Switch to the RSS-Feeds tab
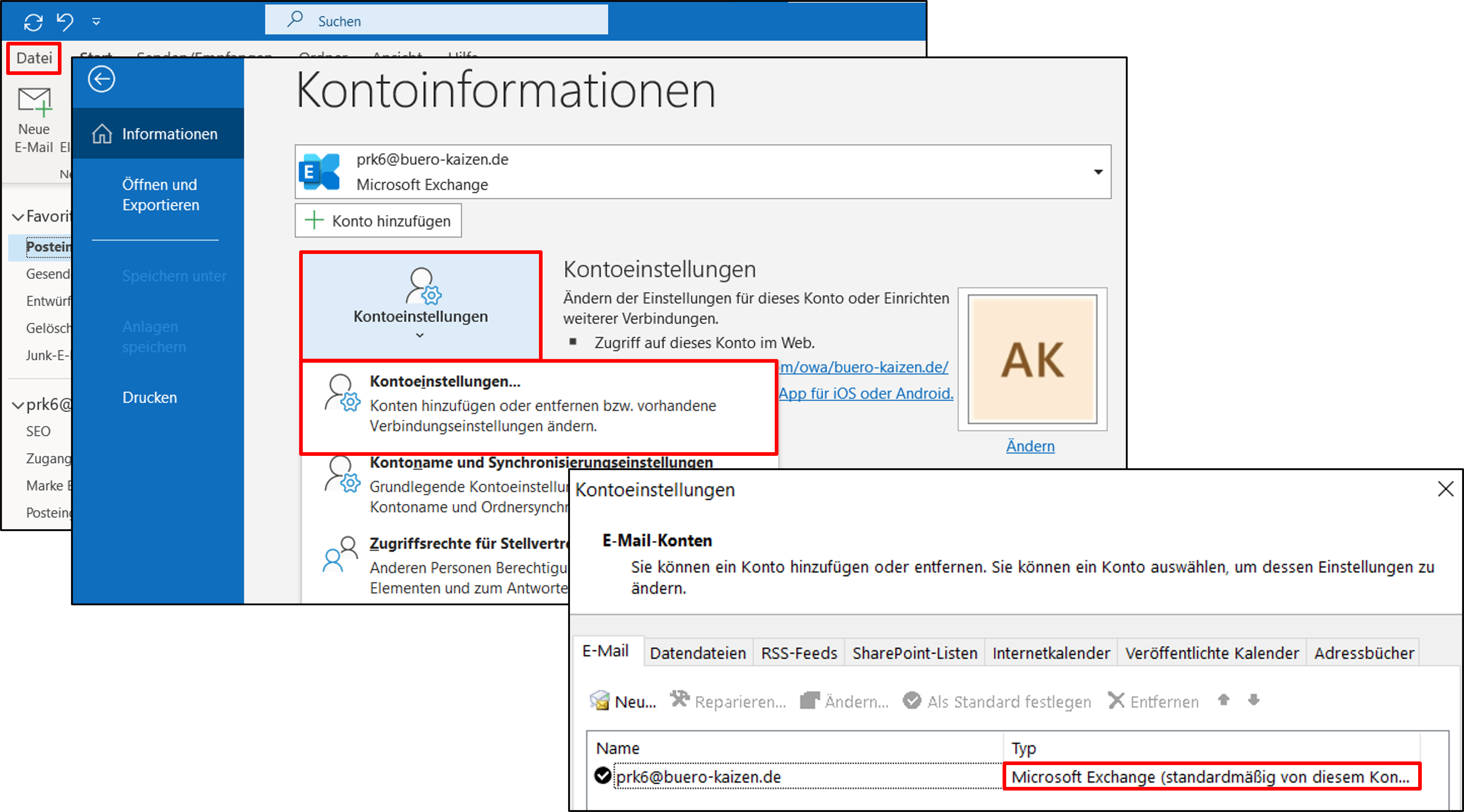Image resolution: width=1464 pixels, height=812 pixels. (799, 653)
